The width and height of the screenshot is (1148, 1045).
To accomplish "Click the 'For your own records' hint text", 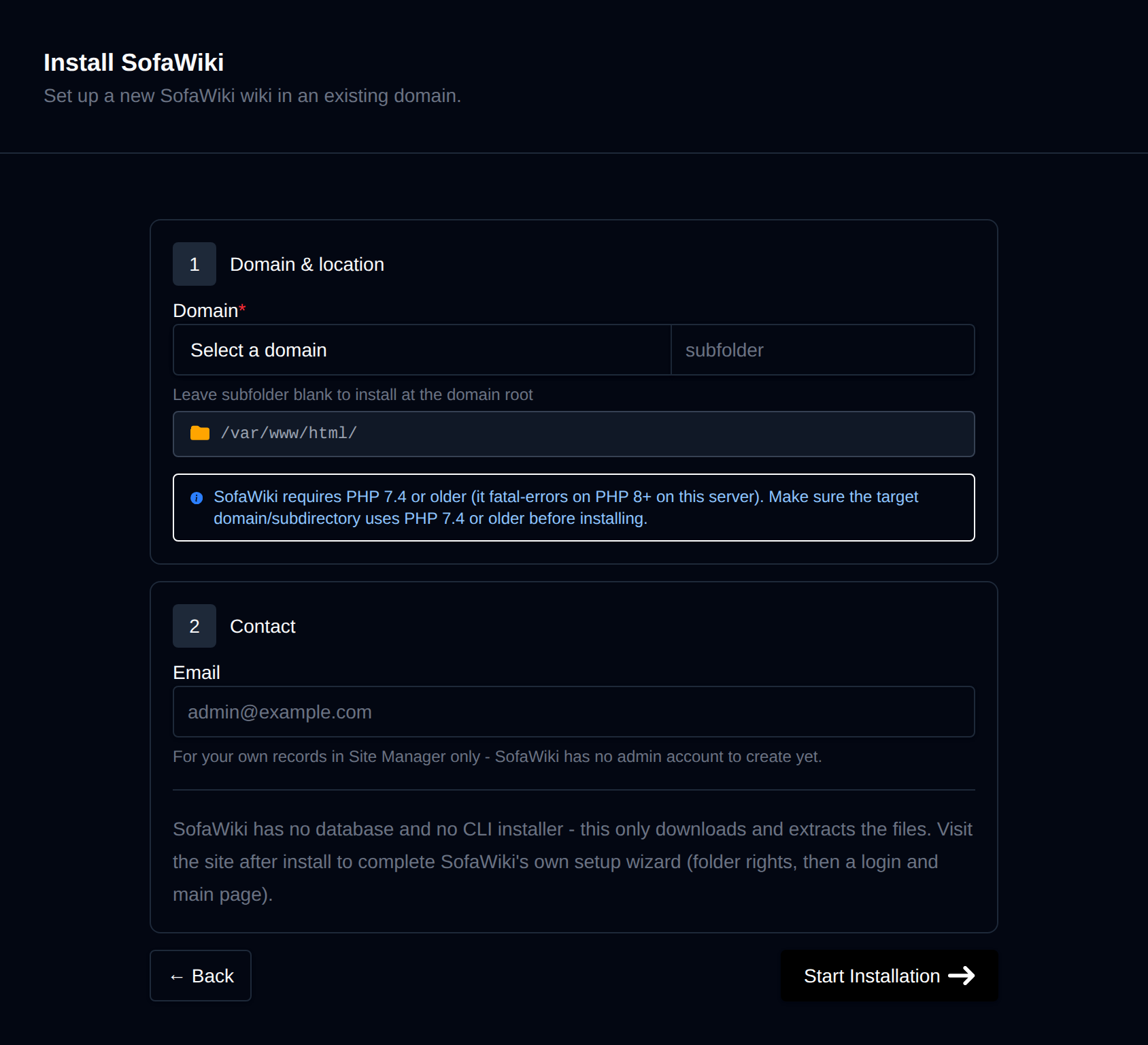I will 497,757.
